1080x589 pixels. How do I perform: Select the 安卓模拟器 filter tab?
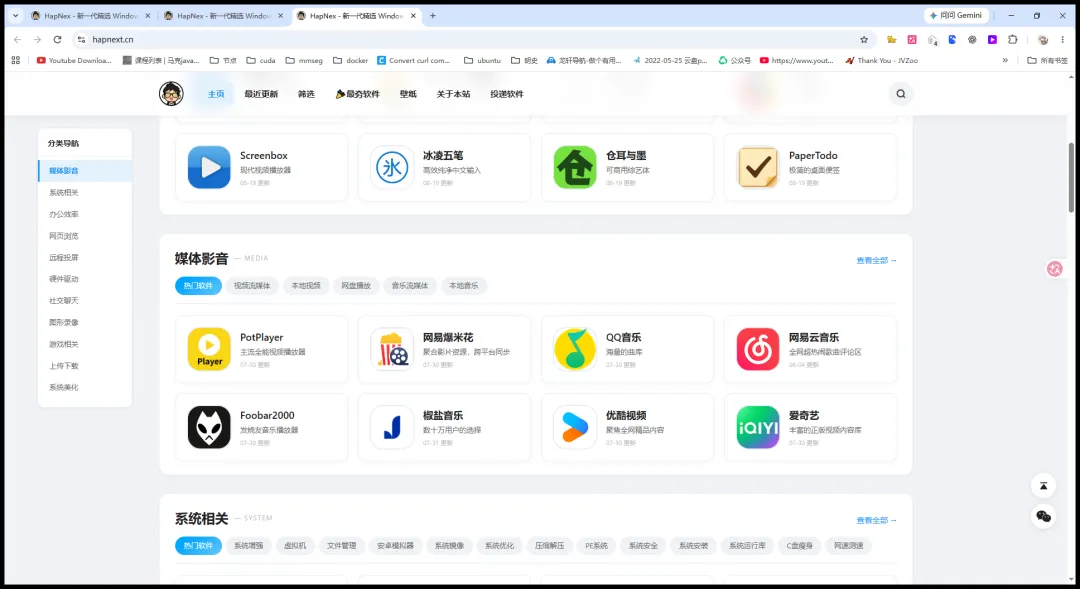tap(395, 546)
